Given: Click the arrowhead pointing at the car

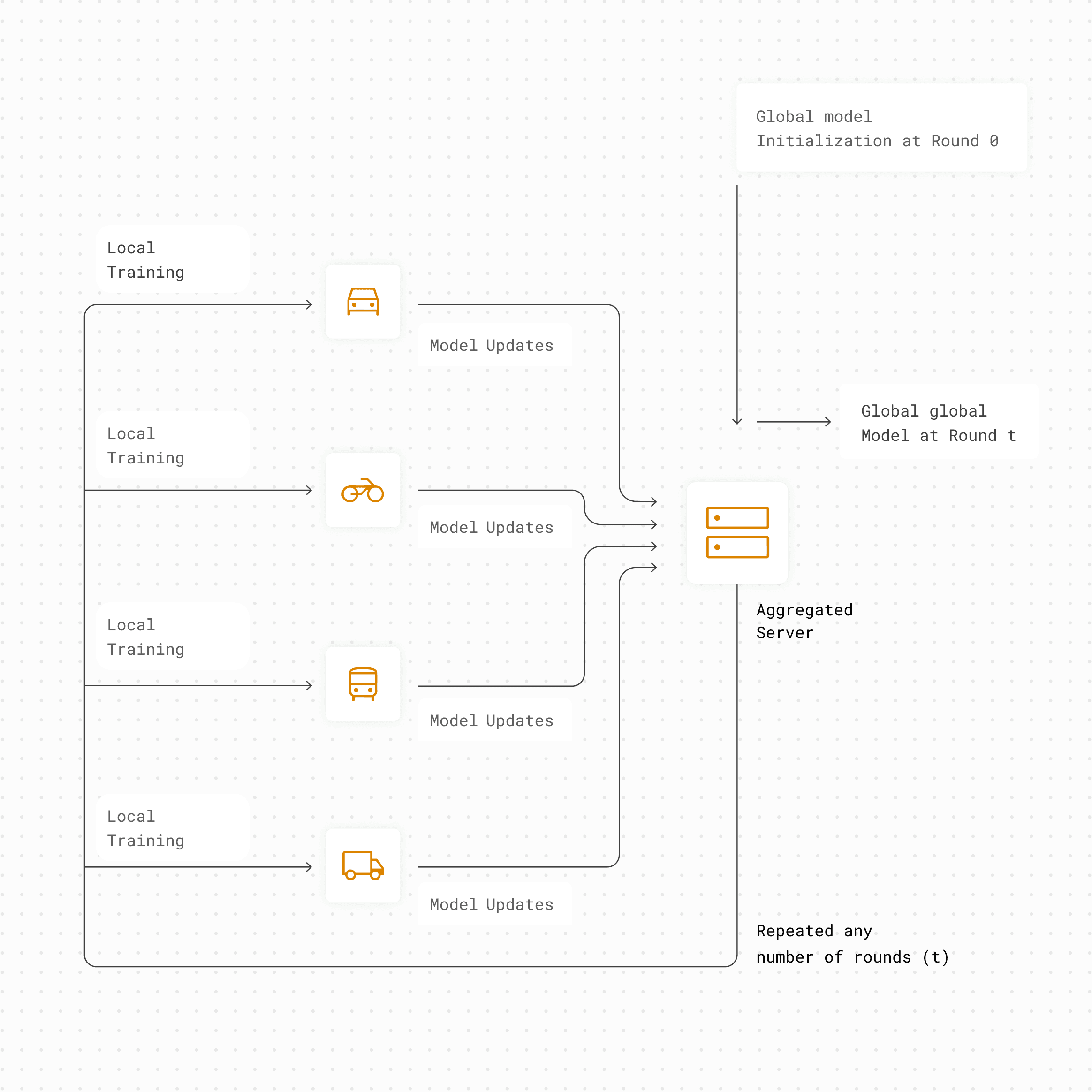Looking at the screenshot, I should click(309, 304).
